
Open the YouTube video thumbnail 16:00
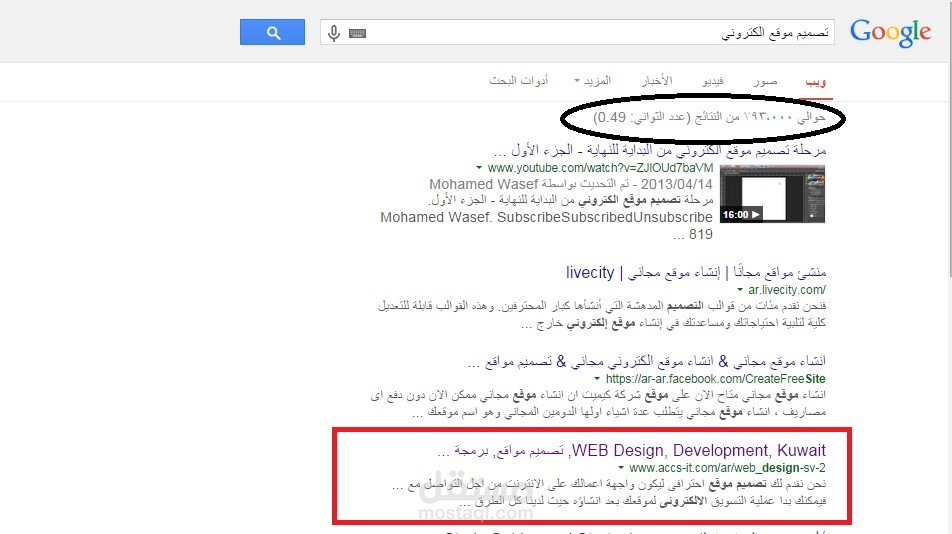click(x=772, y=194)
